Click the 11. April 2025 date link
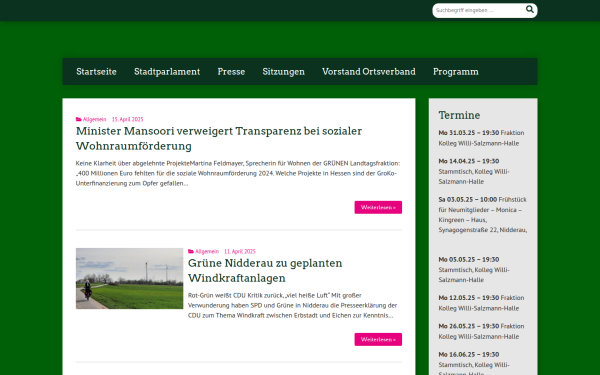Image resolution: width=600 pixels, height=375 pixels. 240,251
